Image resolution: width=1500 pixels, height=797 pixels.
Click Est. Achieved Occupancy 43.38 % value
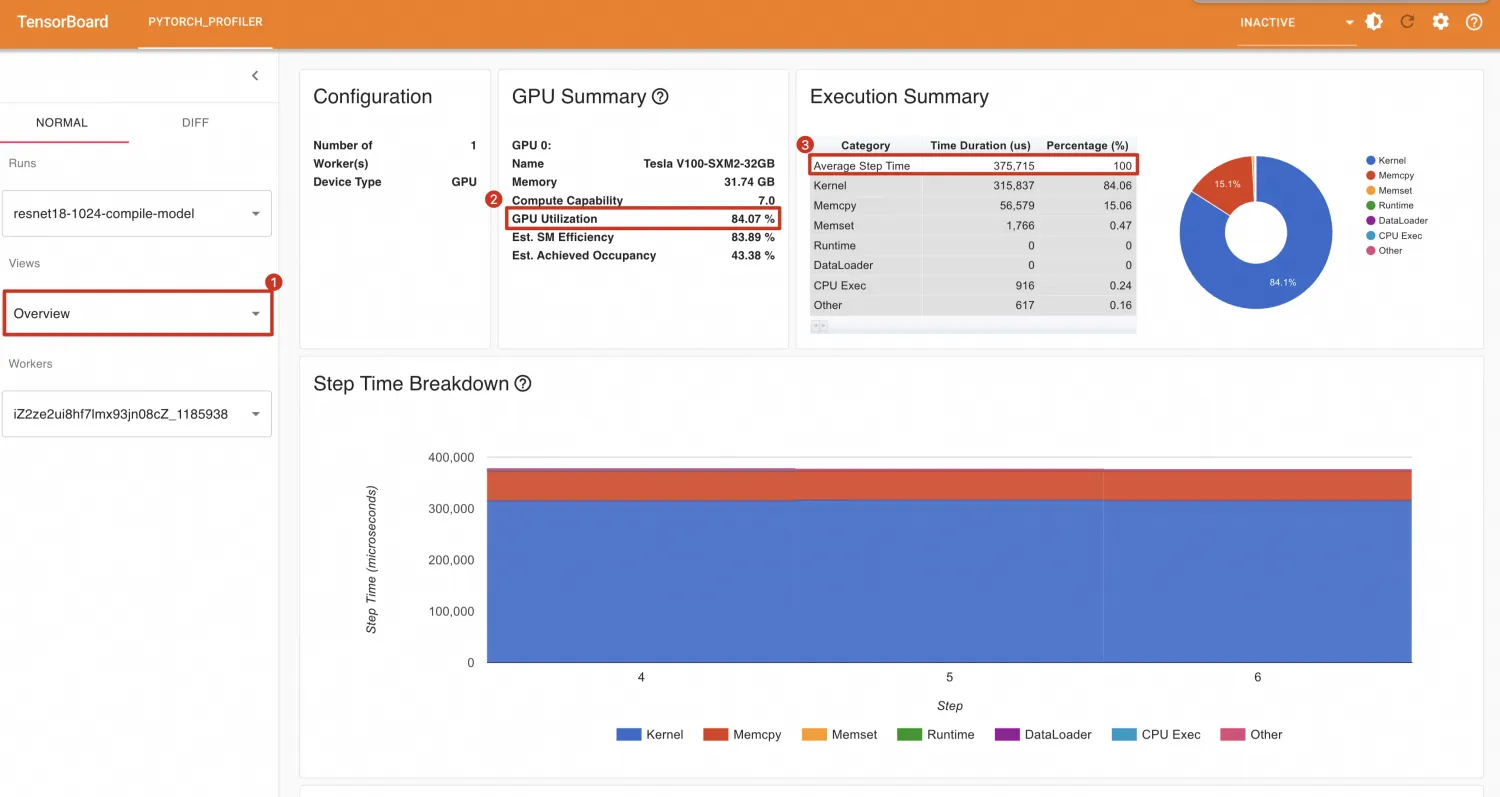[x=753, y=256]
